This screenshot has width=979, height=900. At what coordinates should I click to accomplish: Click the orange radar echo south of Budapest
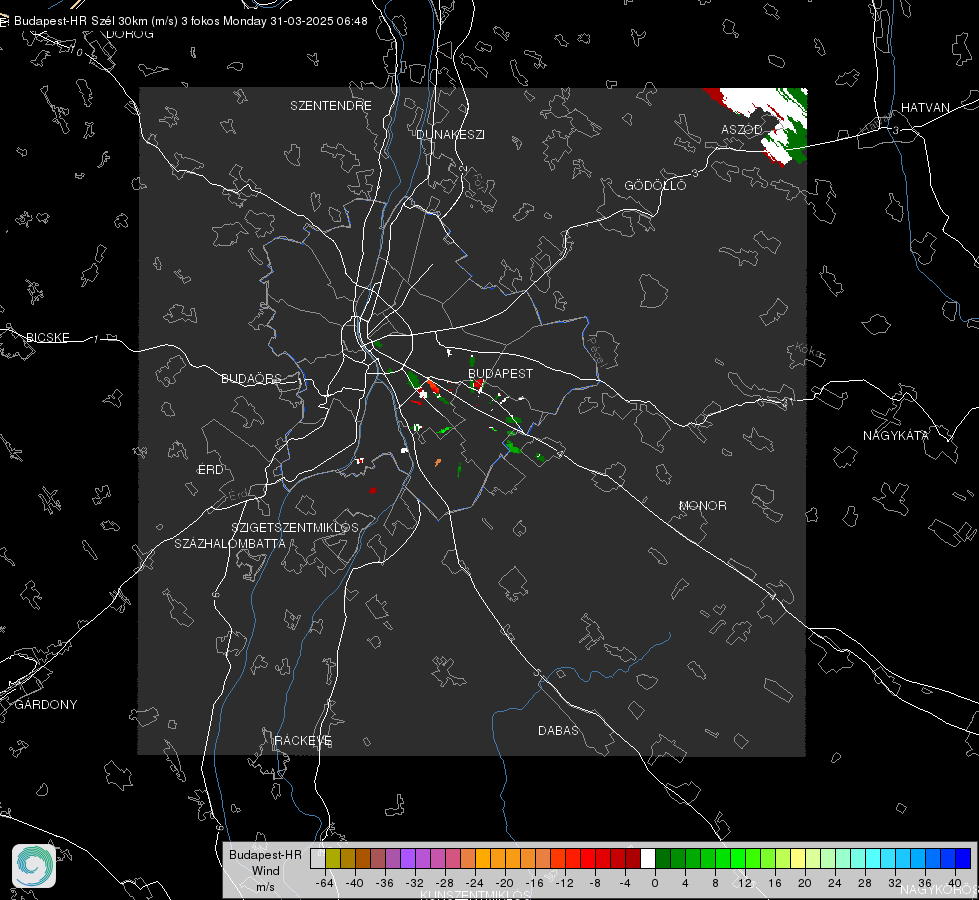coord(438,462)
